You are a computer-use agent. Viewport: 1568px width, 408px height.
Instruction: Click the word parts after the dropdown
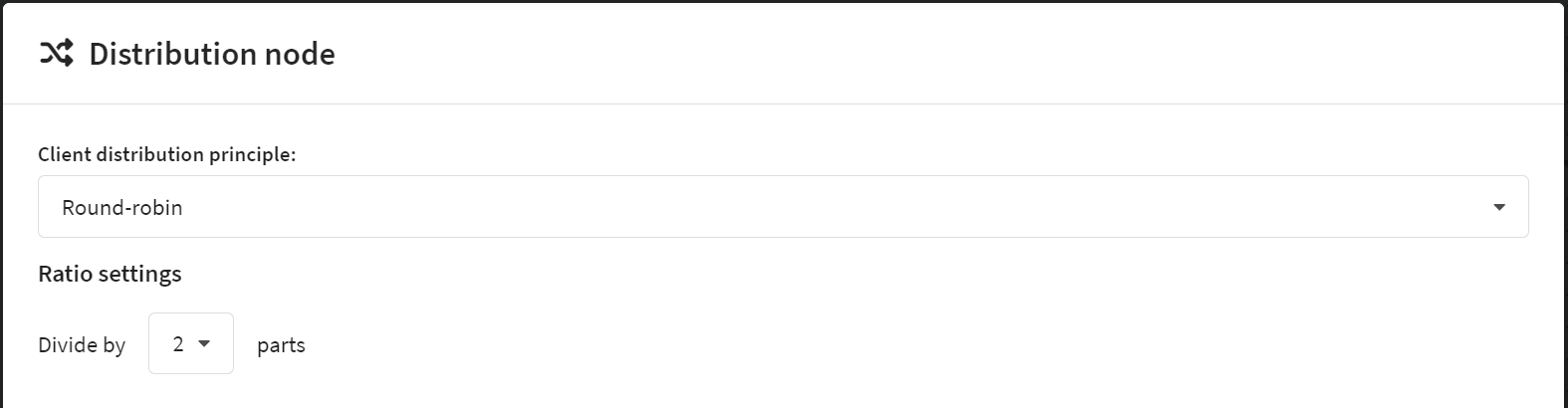coord(281,345)
